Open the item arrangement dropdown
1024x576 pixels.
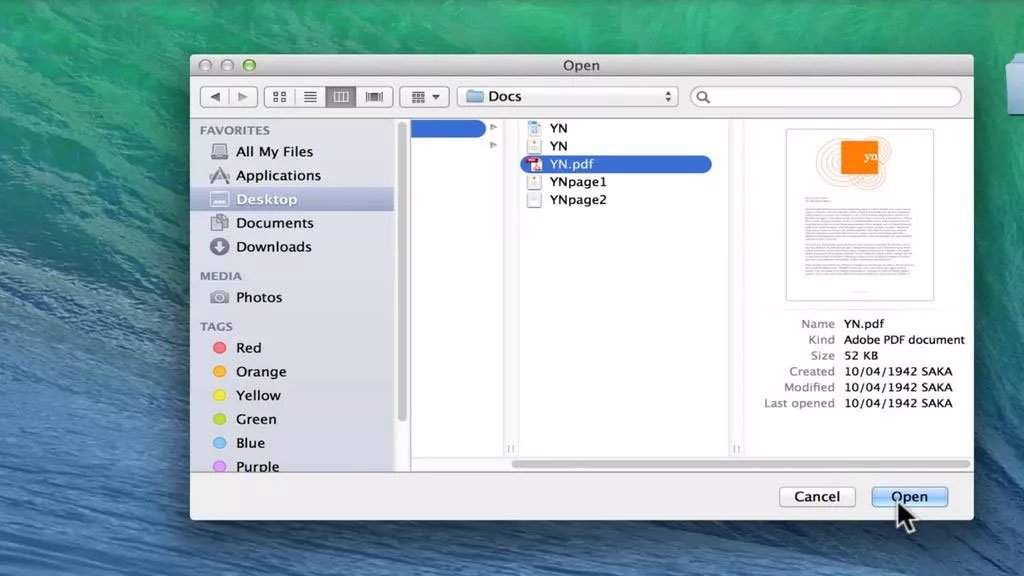pyautogui.click(x=424, y=97)
